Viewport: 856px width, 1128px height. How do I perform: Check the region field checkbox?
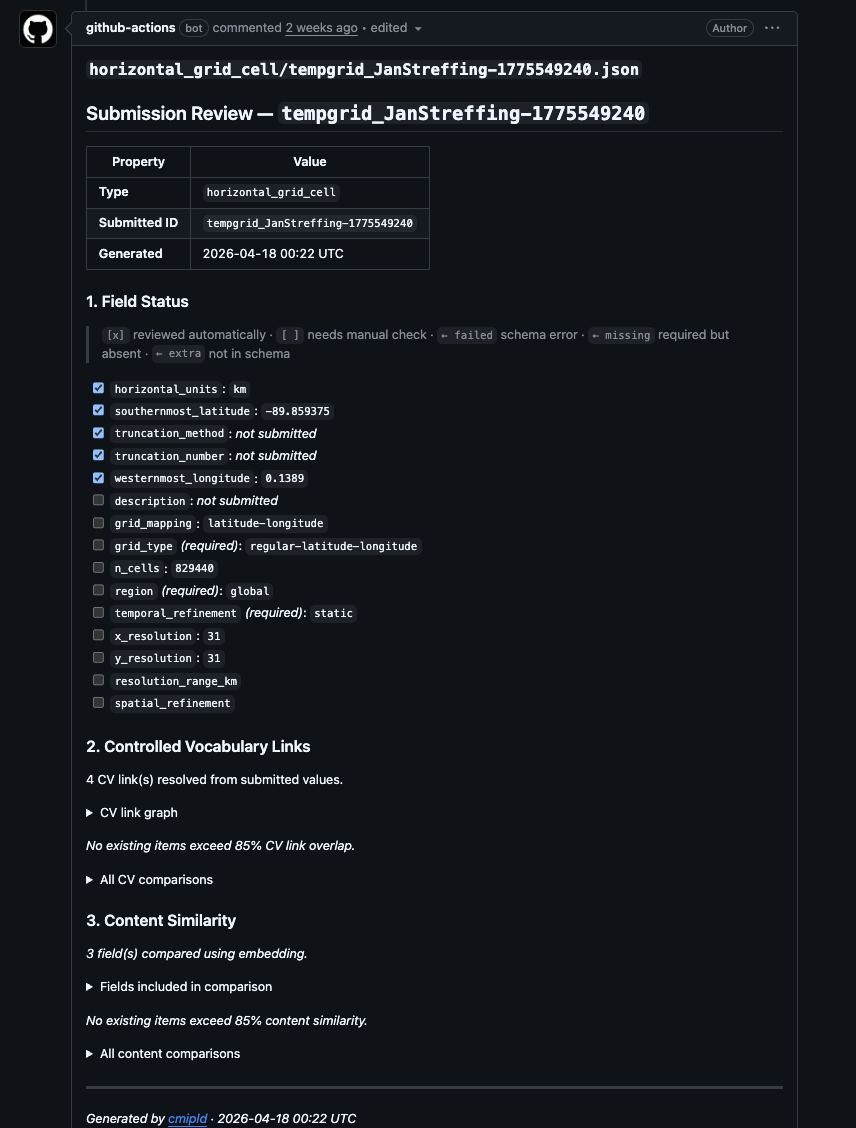98,590
